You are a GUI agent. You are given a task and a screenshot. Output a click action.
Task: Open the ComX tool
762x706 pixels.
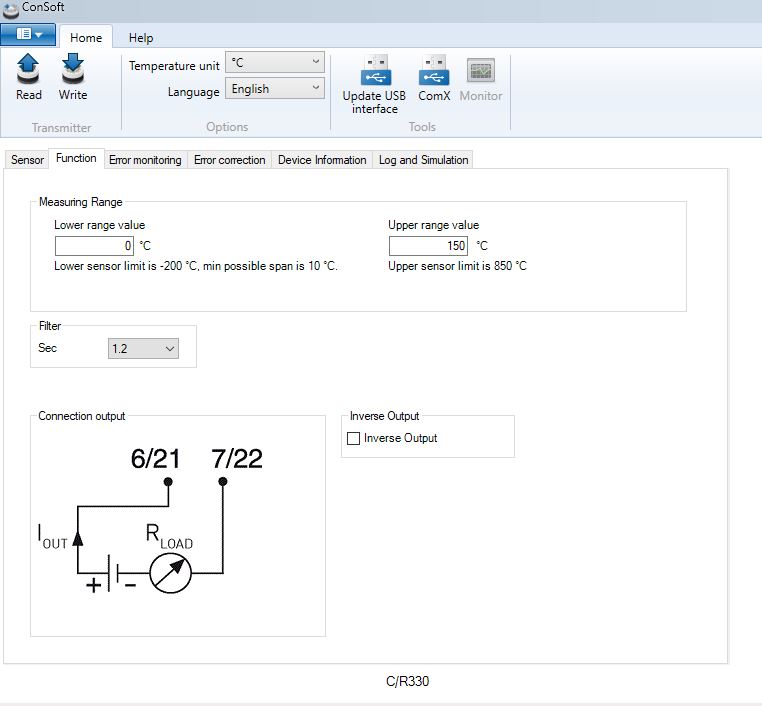click(x=434, y=78)
